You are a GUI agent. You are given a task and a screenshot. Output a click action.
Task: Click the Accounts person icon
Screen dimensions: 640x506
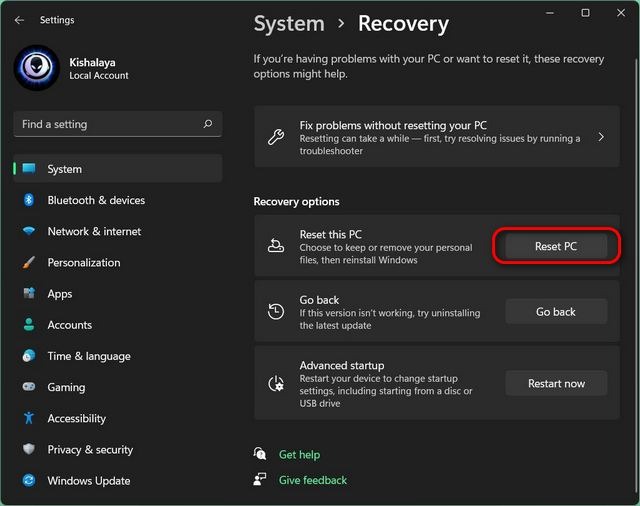click(x=29, y=324)
